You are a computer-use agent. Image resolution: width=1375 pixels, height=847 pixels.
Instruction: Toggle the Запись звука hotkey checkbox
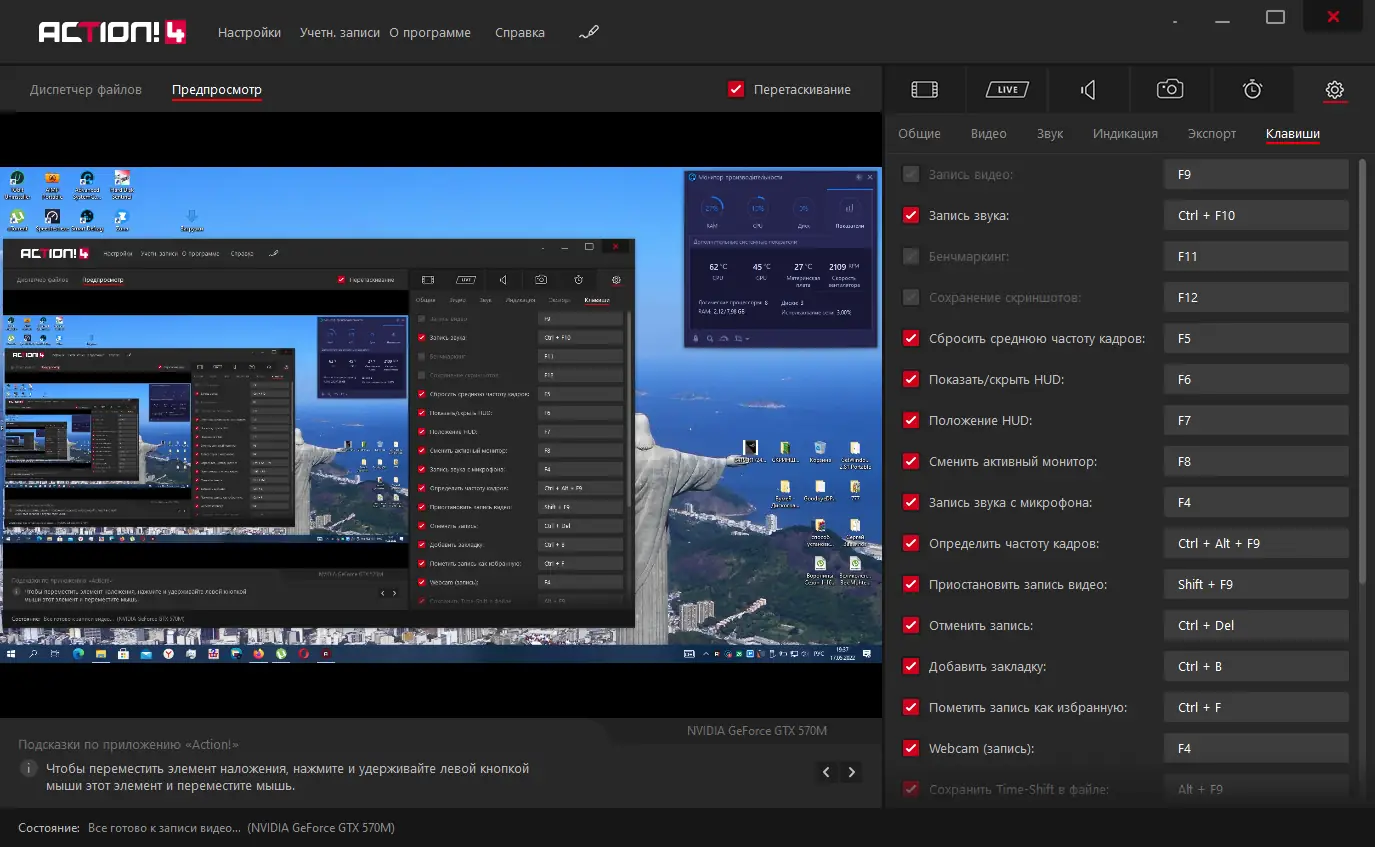click(910, 215)
